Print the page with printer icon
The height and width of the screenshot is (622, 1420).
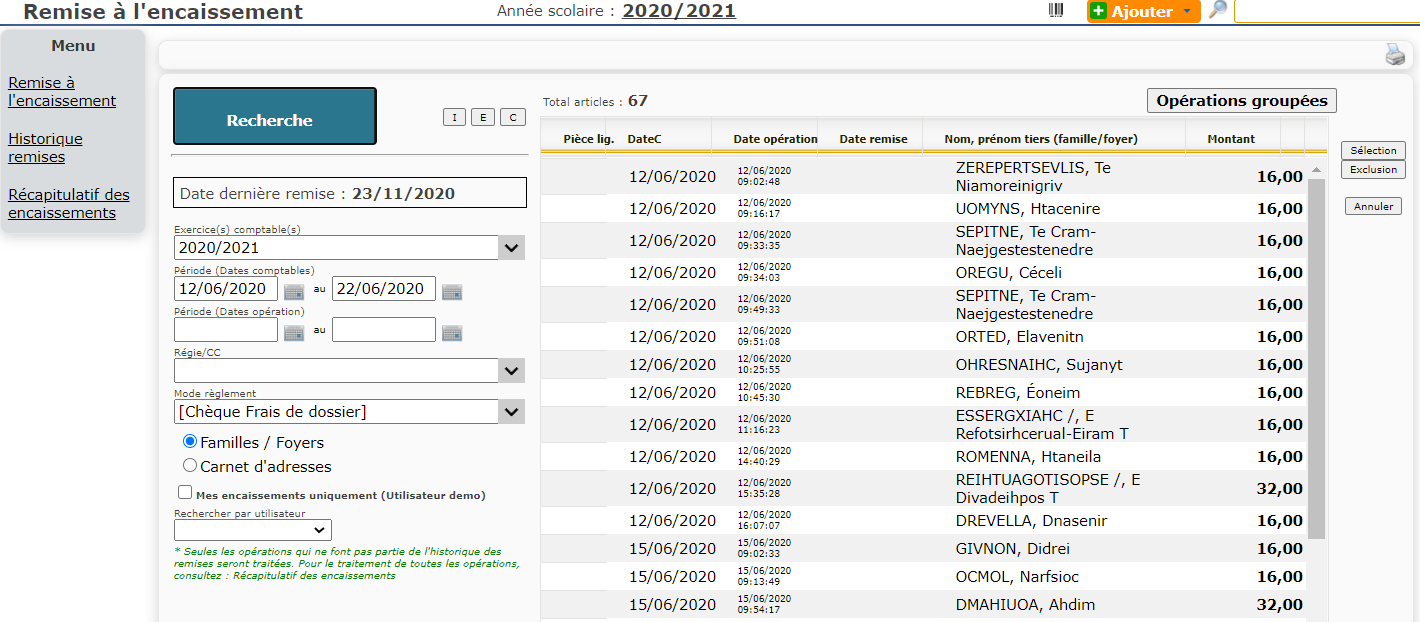[x=1395, y=55]
